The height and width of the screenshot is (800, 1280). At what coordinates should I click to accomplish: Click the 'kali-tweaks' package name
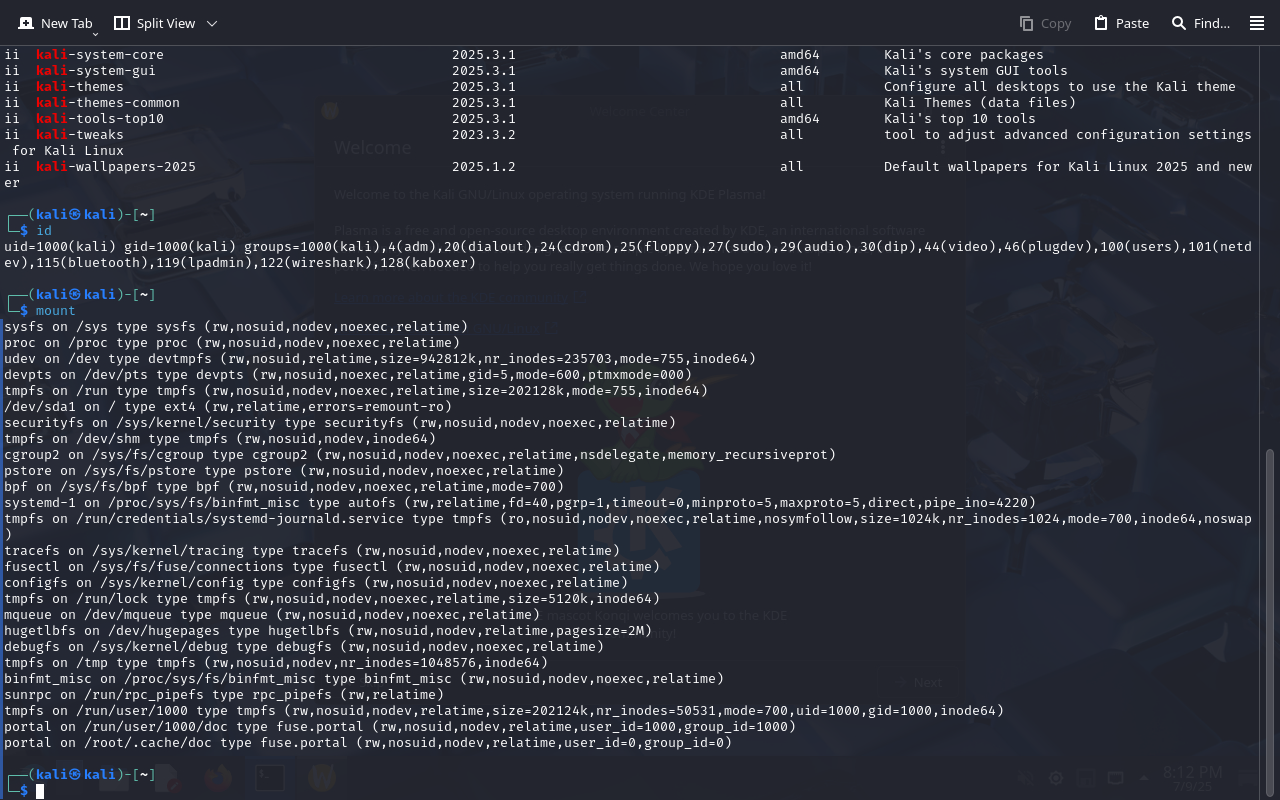[x=80, y=135]
